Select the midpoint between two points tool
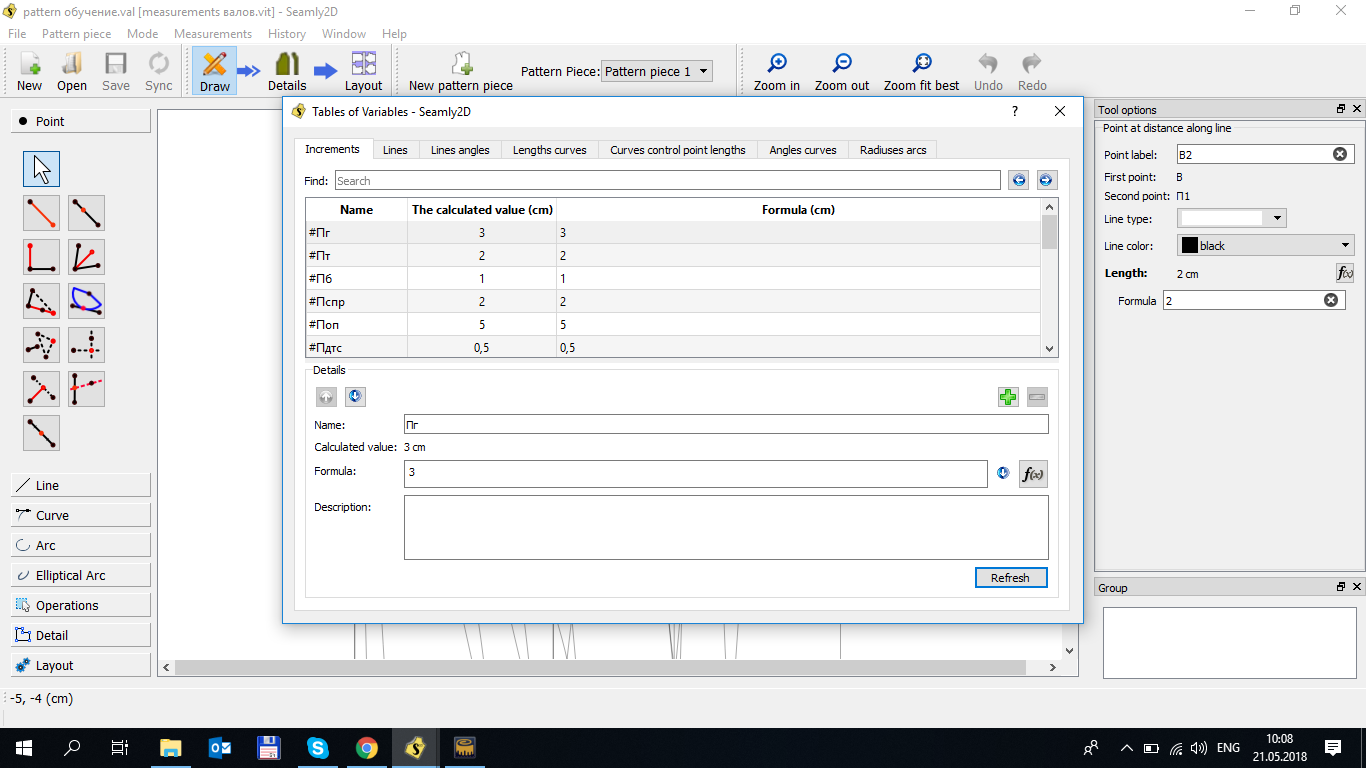The height and width of the screenshot is (768, 1366). [x=41, y=433]
